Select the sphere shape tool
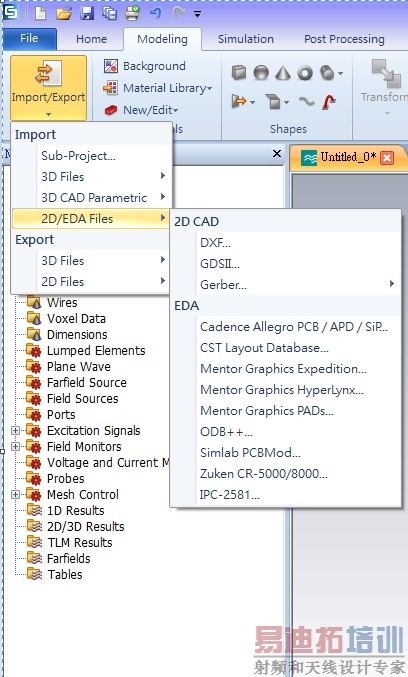The width and height of the screenshot is (408, 677). click(x=261, y=73)
